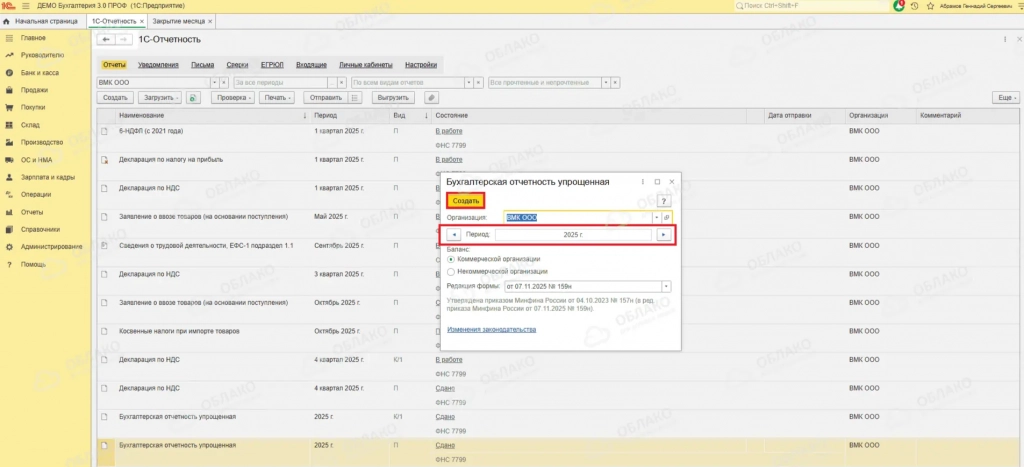The image size is (1024, 467).
Task: Open the Главное section icon in sidebar
Action: coord(9,39)
